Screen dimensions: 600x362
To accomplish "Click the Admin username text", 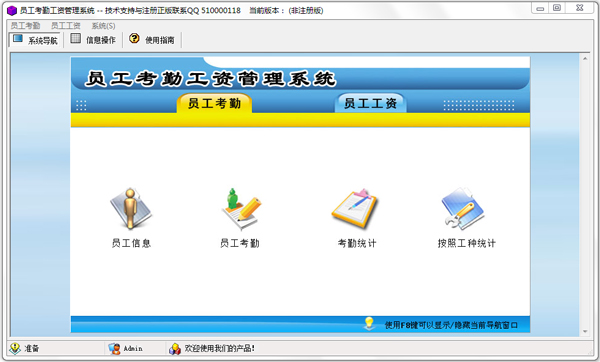I will pos(133,349).
